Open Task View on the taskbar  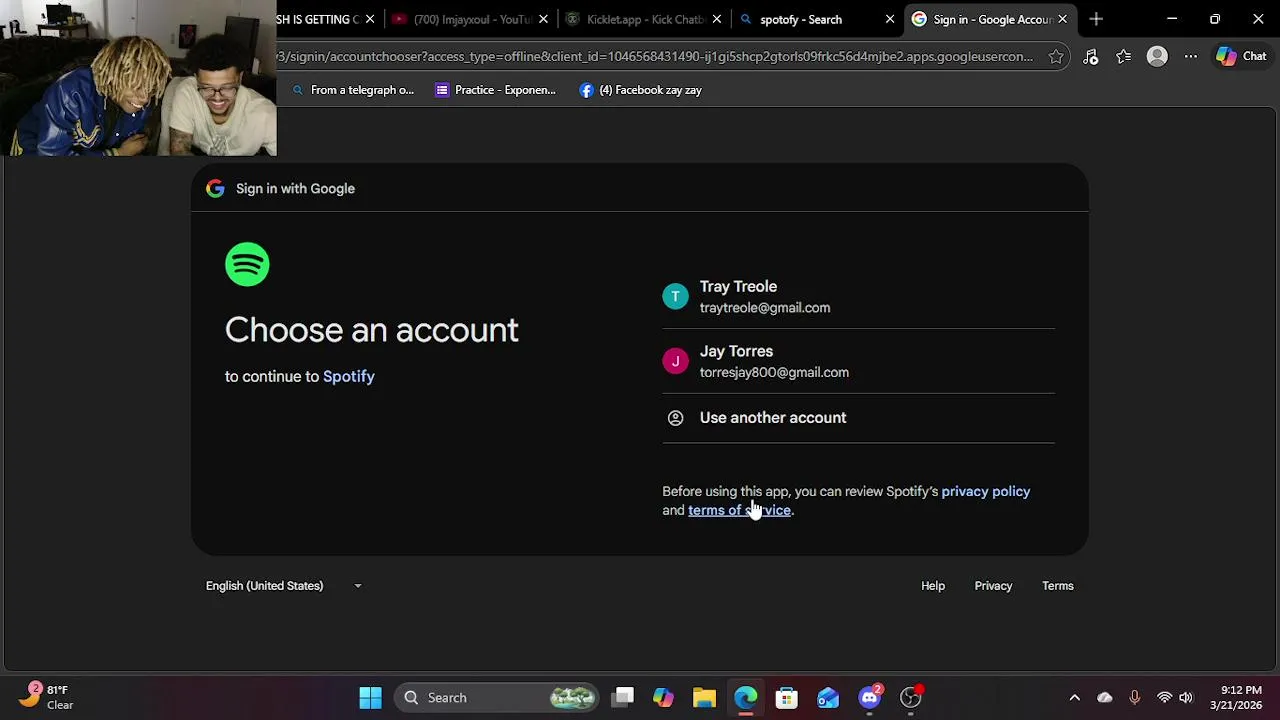[623, 698]
